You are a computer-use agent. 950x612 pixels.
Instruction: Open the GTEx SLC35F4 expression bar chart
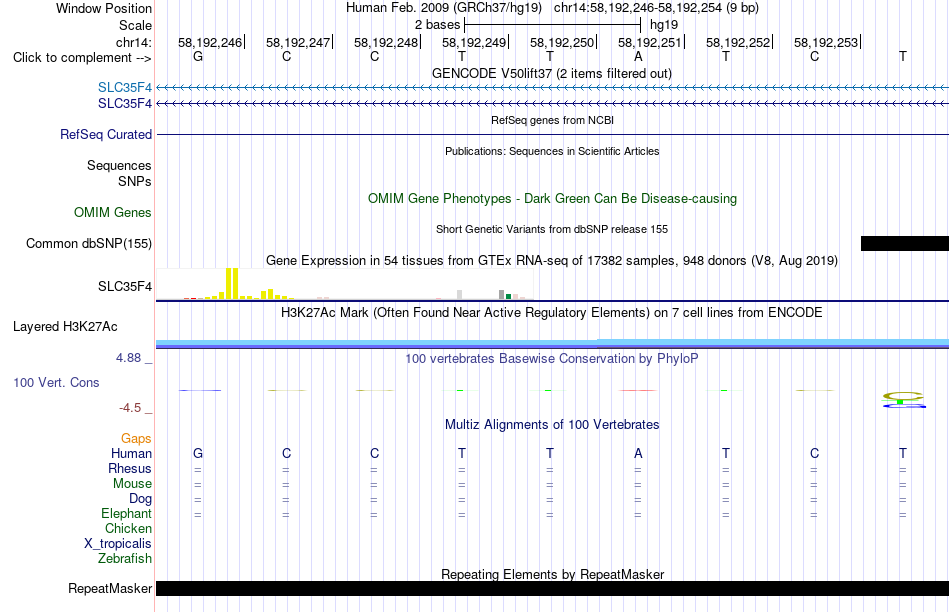pyautogui.click(x=345, y=284)
